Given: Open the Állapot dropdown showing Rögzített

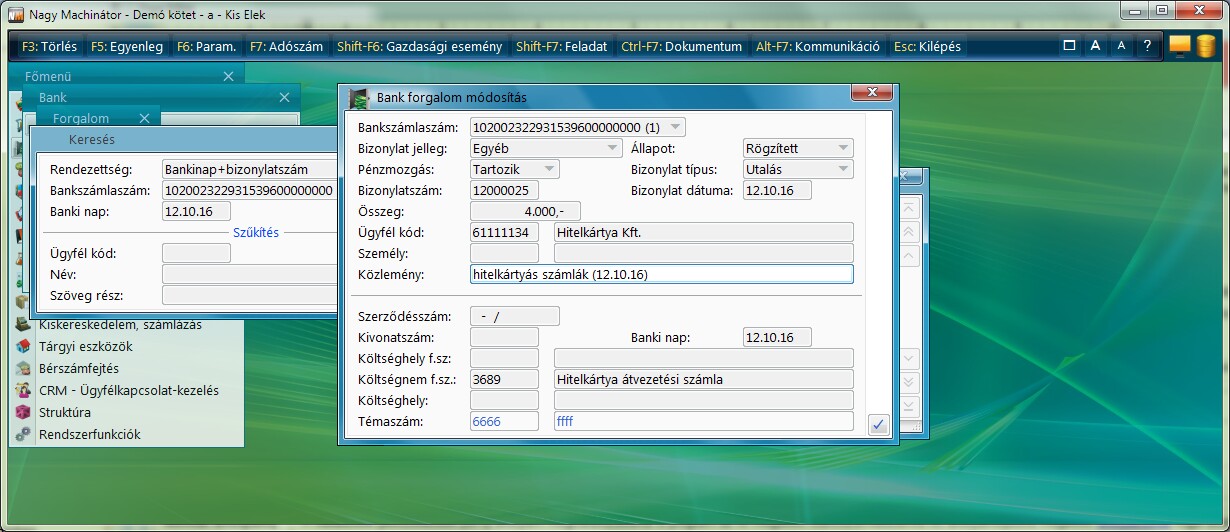Looking at the screenshot, I should point(843,148).
